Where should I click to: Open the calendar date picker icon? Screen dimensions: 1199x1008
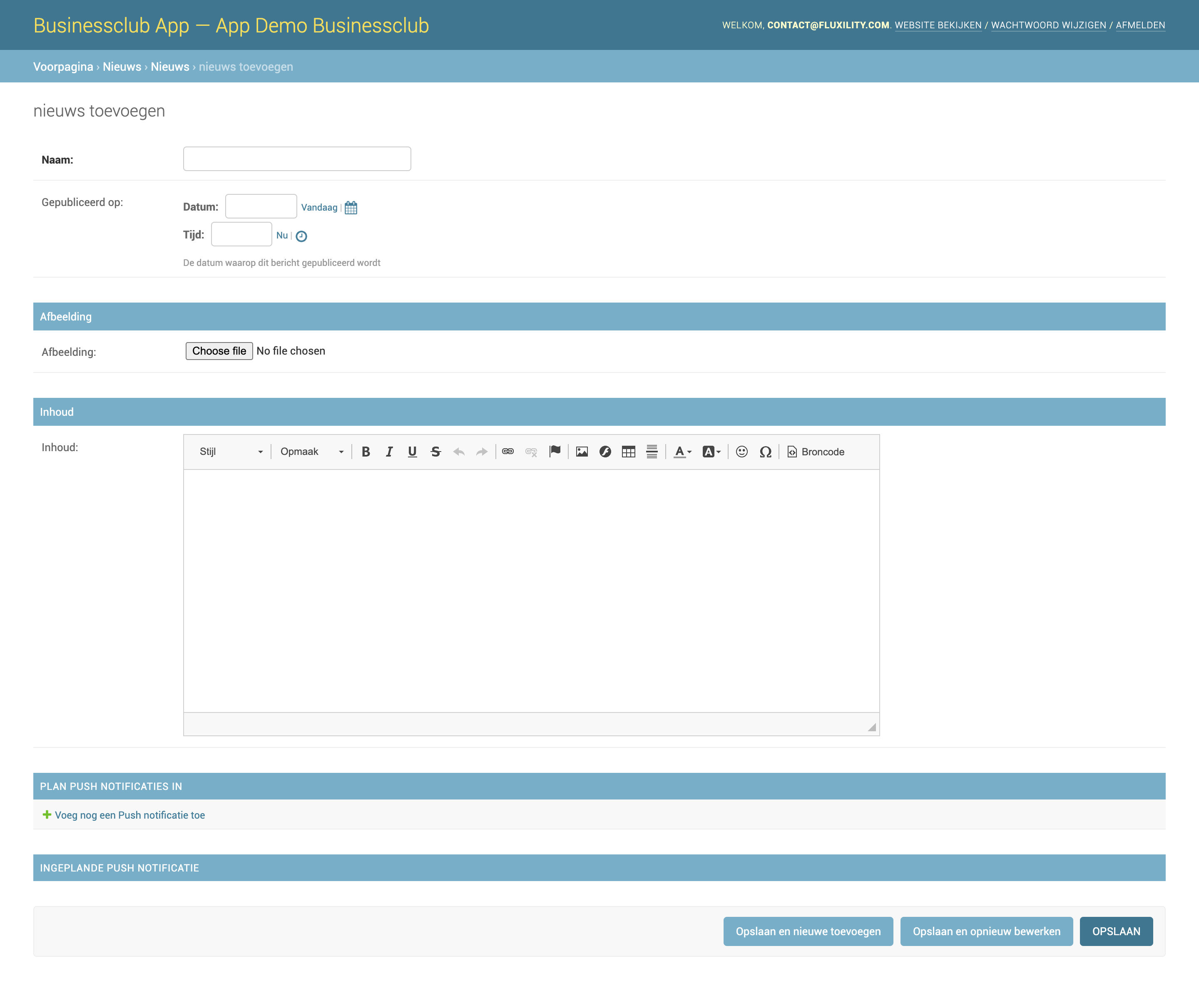tap(351, 208)
